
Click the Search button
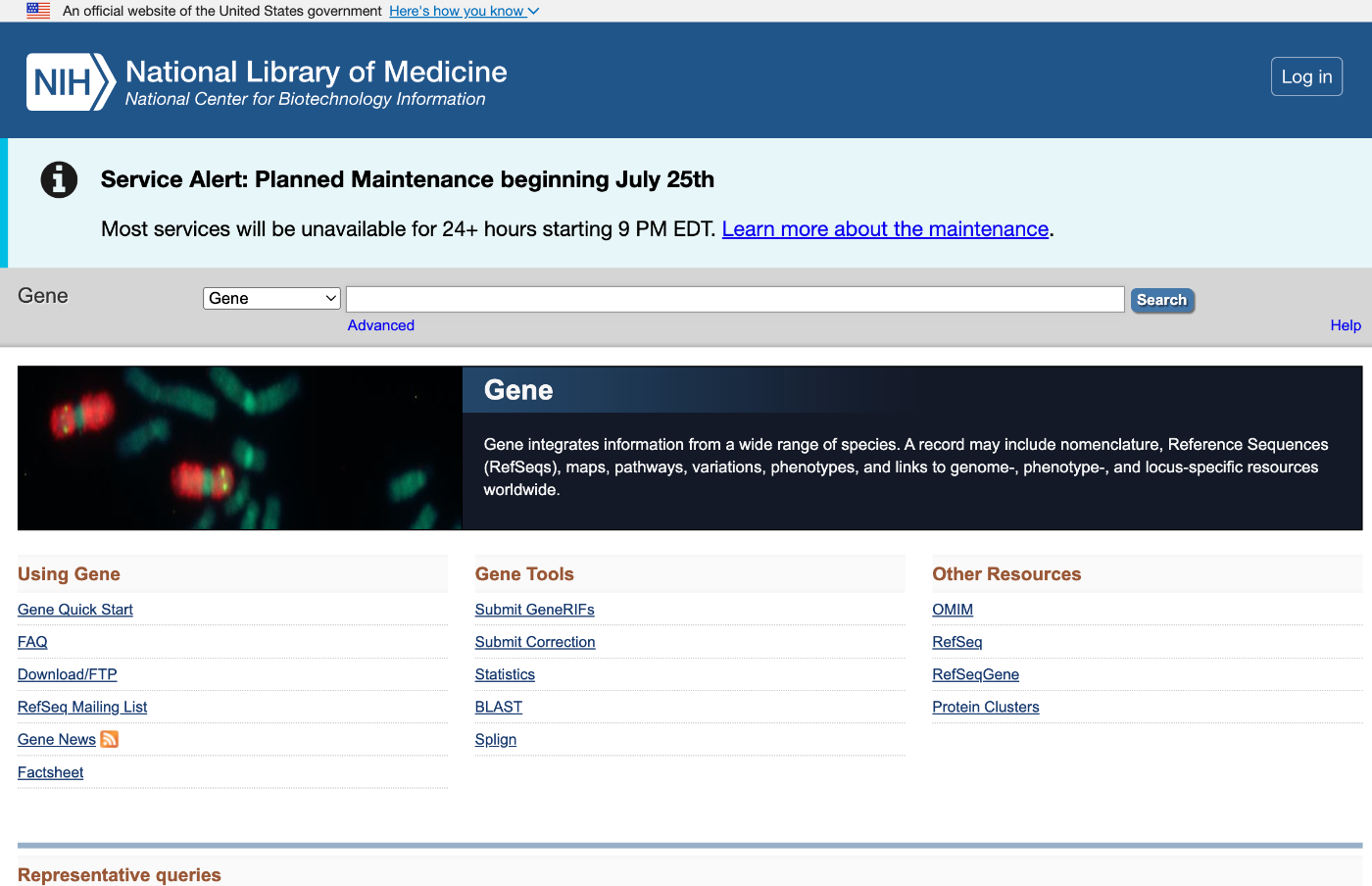(1162, 300)
